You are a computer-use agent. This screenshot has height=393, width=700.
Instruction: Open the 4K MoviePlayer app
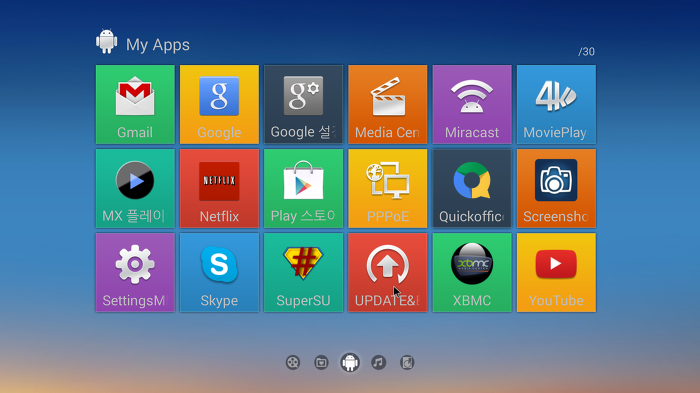coord(556,104)
